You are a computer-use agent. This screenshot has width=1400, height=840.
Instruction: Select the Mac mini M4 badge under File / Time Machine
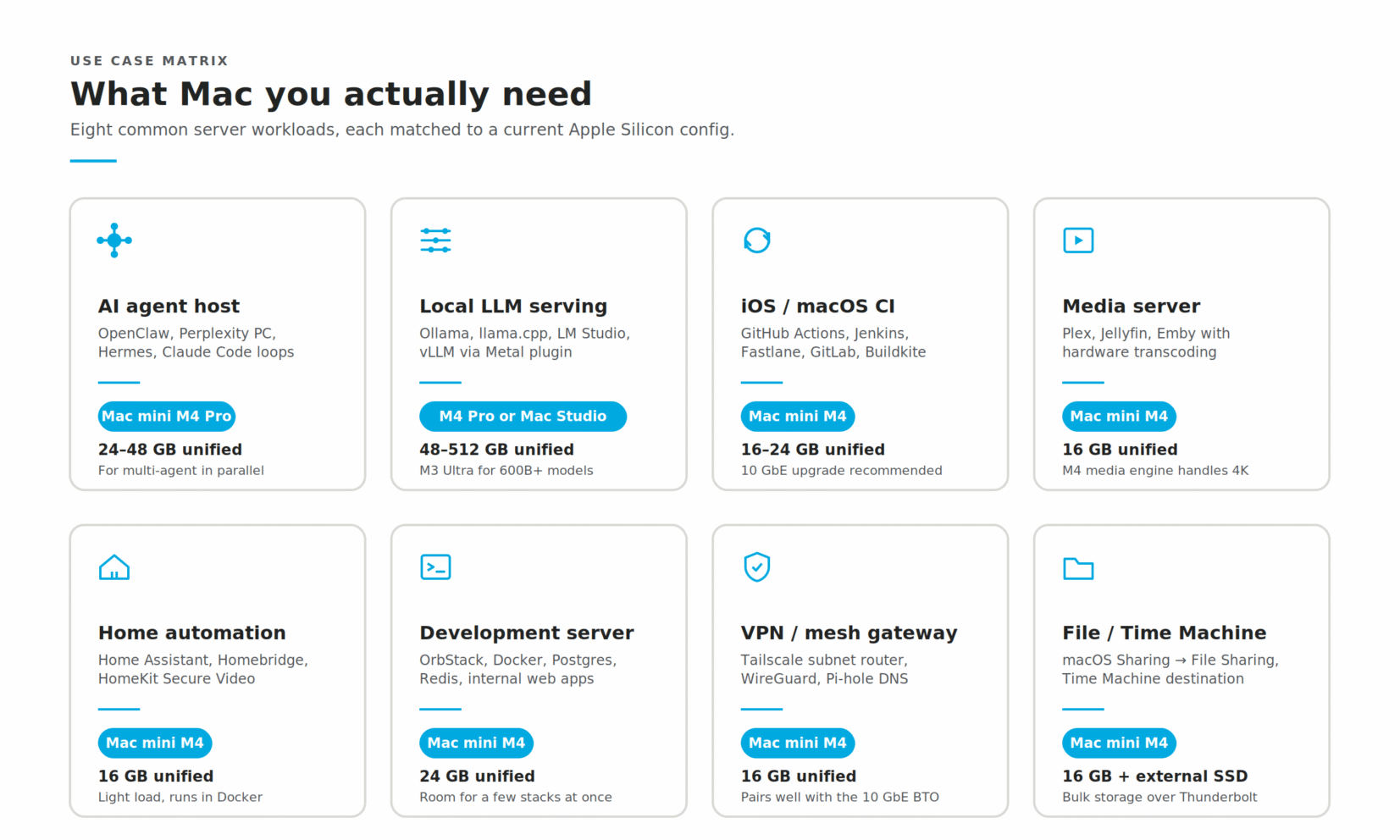tap(1119, 743)
